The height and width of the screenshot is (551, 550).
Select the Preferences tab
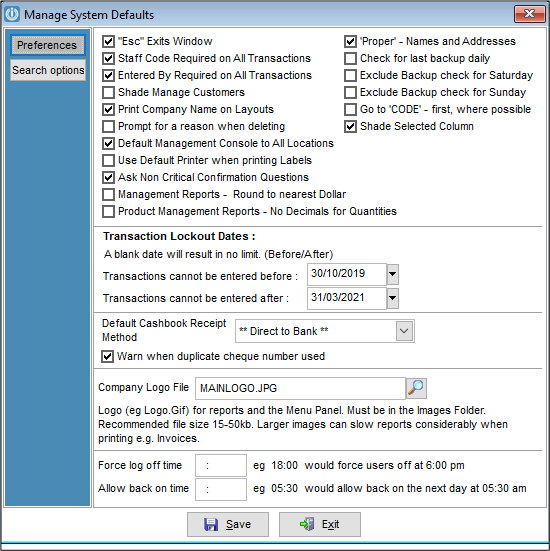click(x=47, y=45)
